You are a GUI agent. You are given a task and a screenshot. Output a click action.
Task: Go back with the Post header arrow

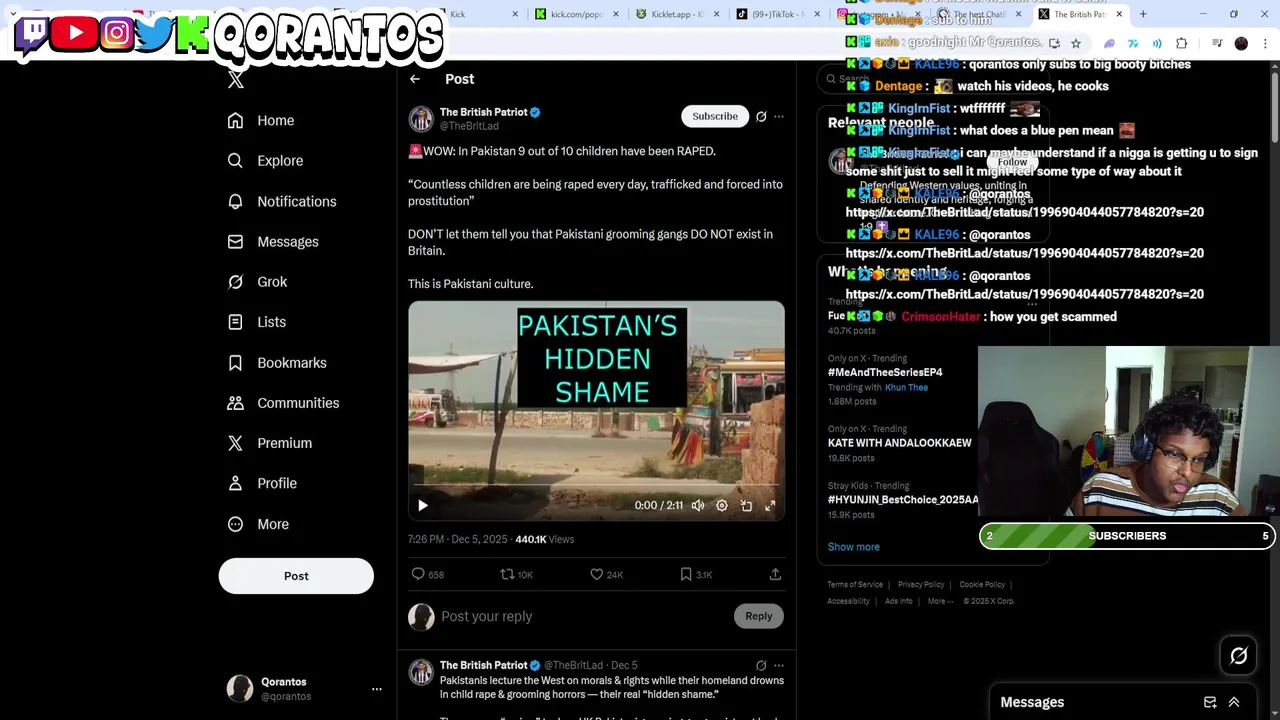415,79
